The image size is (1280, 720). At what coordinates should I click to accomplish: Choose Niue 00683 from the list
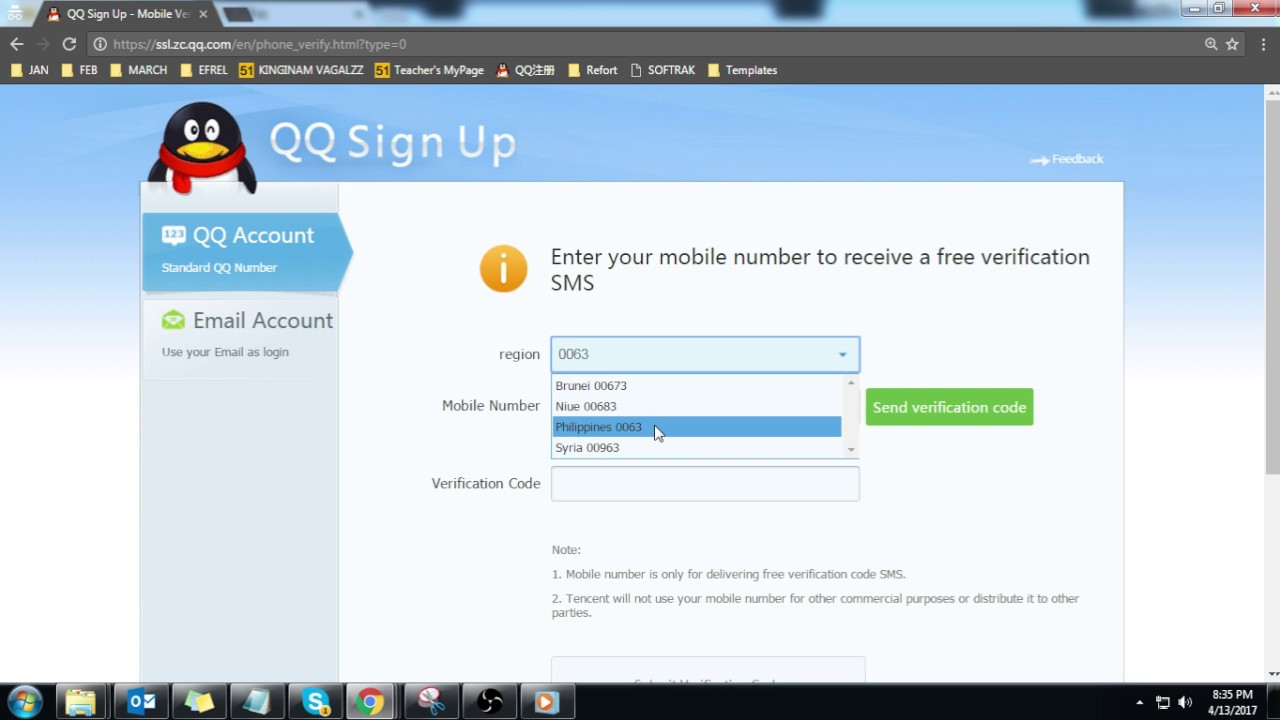(697, 406)
